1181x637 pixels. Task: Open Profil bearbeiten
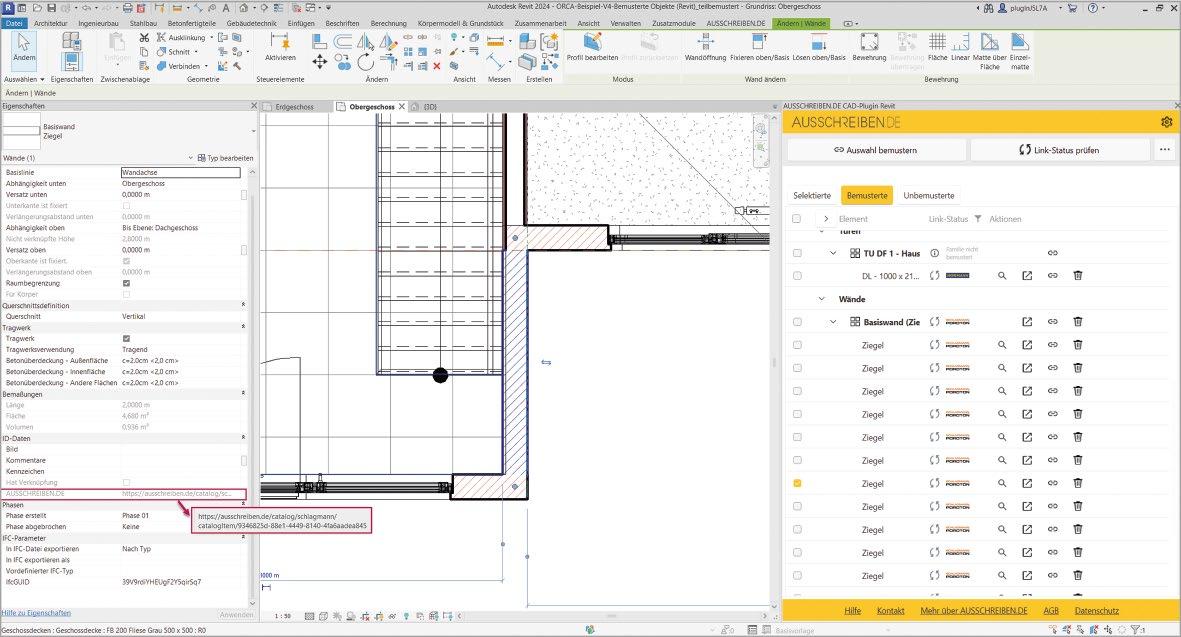coord(592,47)
